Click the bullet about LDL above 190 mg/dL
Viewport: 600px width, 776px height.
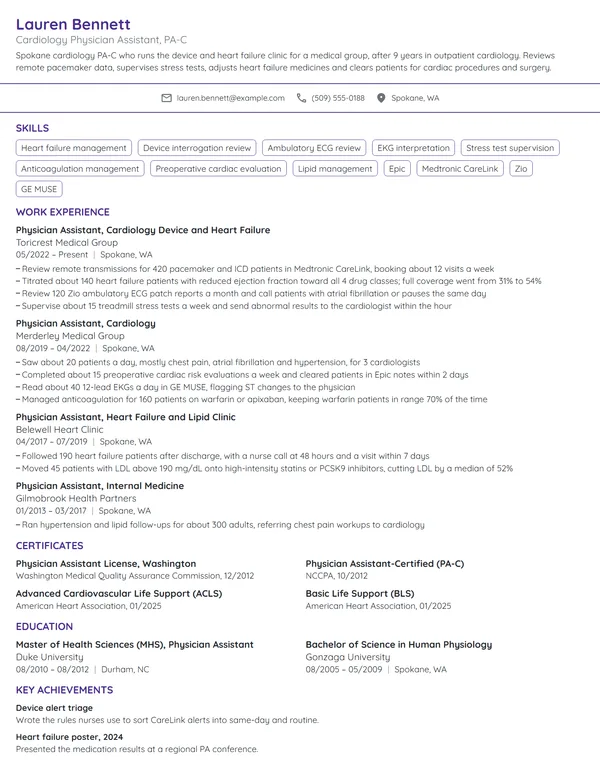tap(264, 468)
